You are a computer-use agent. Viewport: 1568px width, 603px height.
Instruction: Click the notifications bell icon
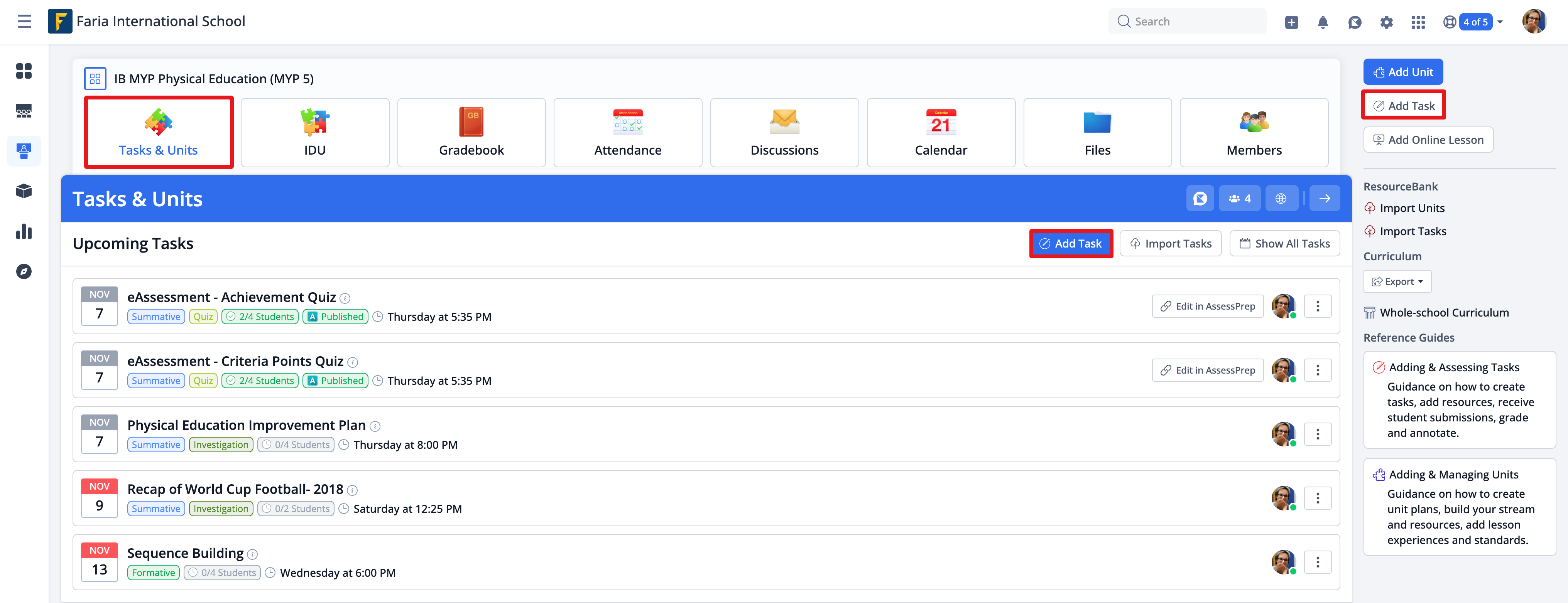(x=1323, y=22)
